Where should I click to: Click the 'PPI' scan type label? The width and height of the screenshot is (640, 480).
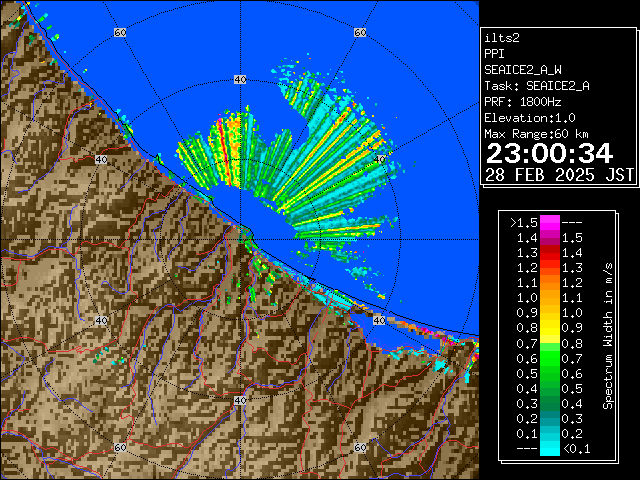click(x=494, y=54)
